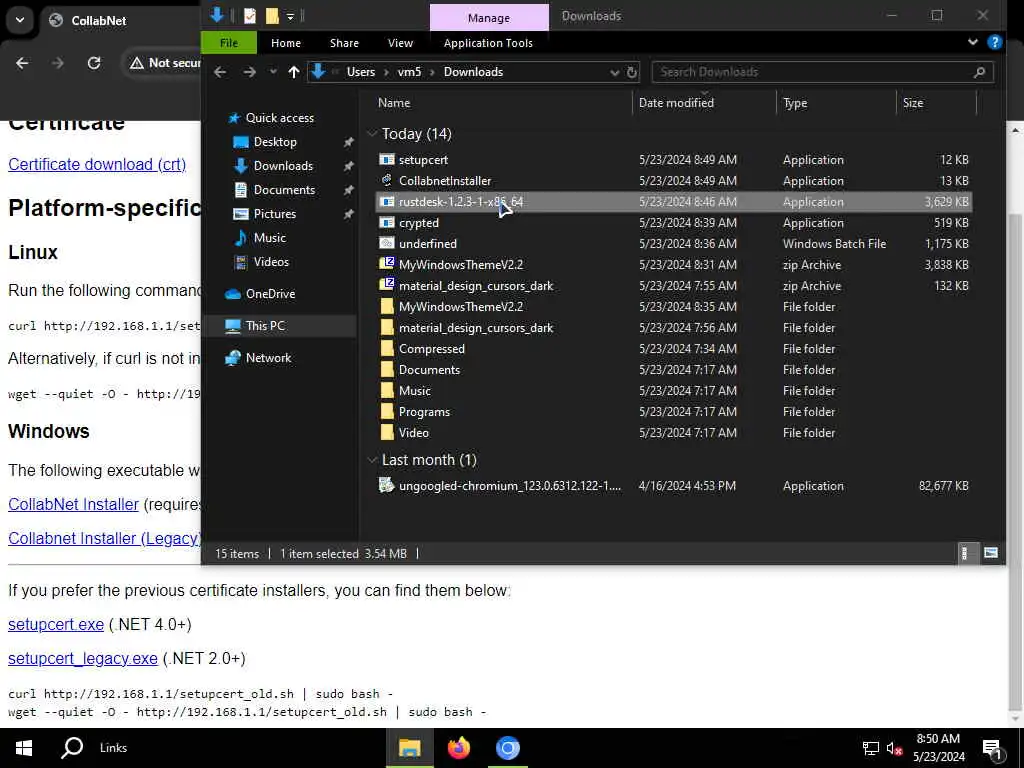The height and width of the screenshot is (768, 1024).
Task: Open the notification center icon
Action: [x=992, y=748]
